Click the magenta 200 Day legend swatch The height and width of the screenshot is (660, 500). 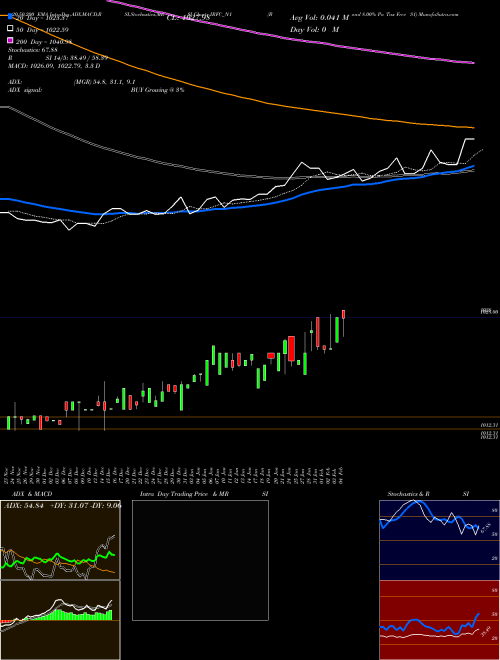[x=10, y=41]
